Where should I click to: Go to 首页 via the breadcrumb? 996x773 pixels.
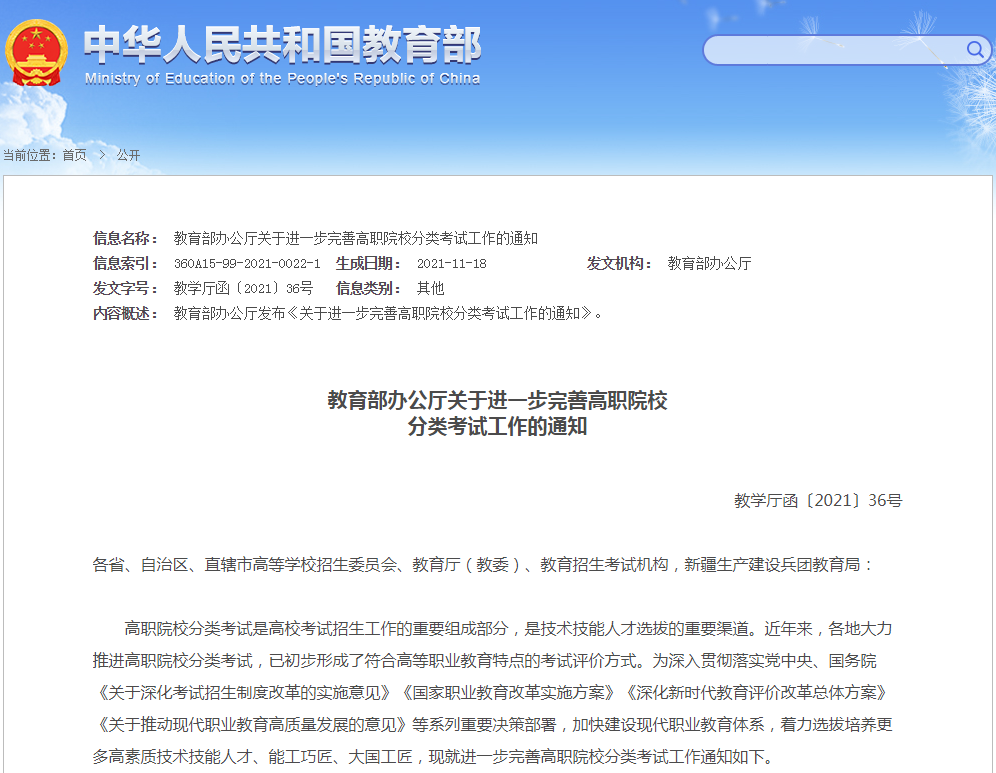(74, 155)
